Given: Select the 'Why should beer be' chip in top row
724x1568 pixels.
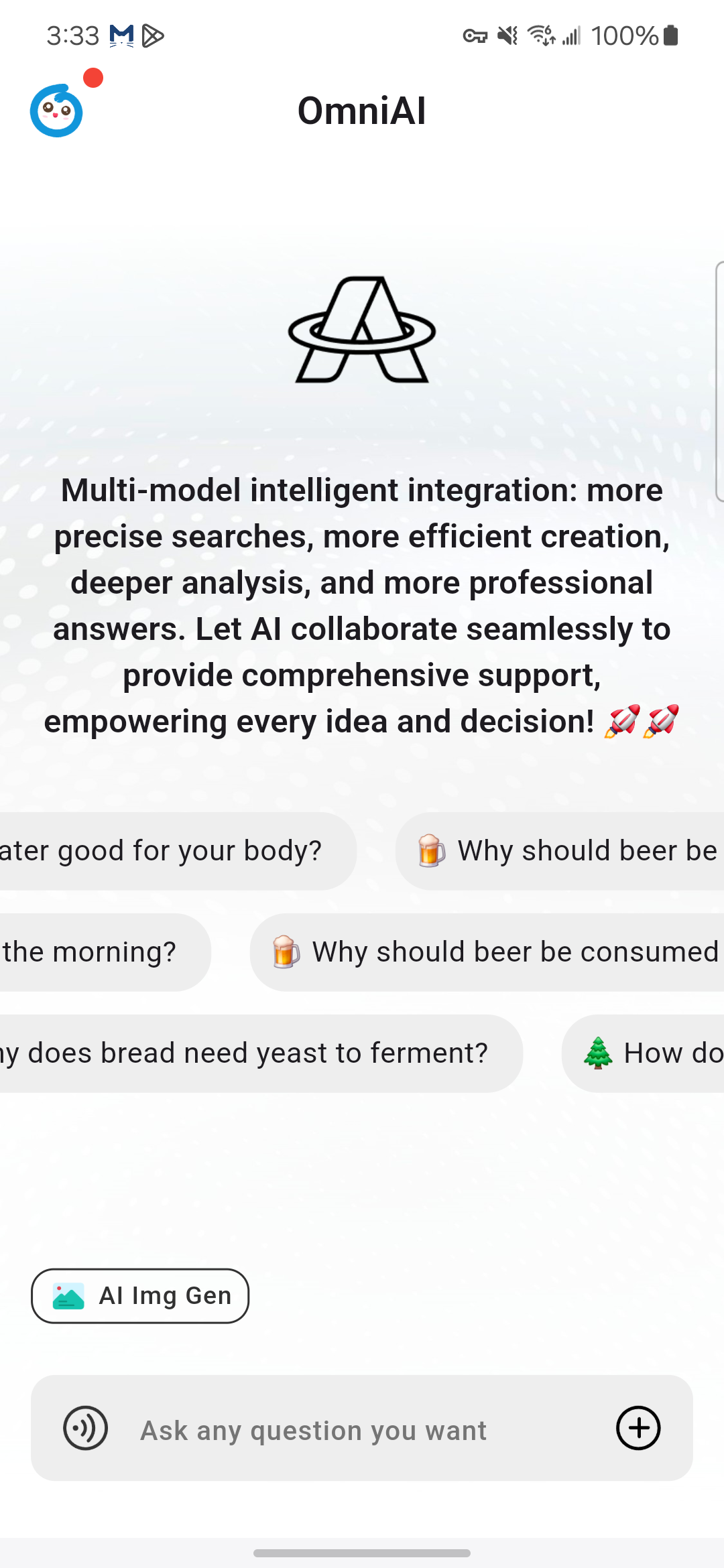Looking at the screenshot, I should [x=563, y=851].
